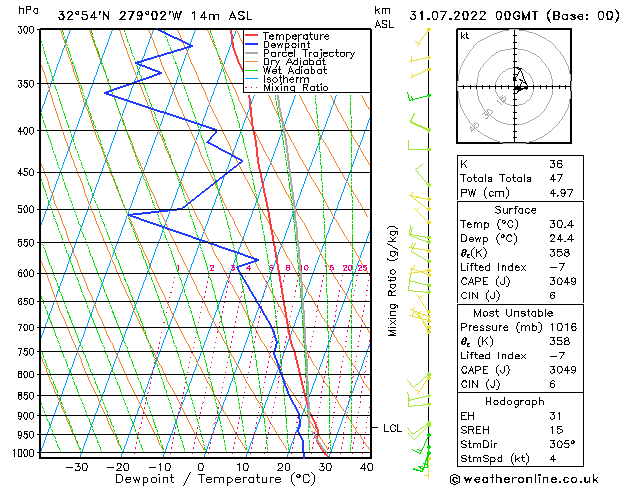Click the station coordinates 32°54'N 279°02'W
The height and width of the screenshot is (486, 629).
pos(120,16)
